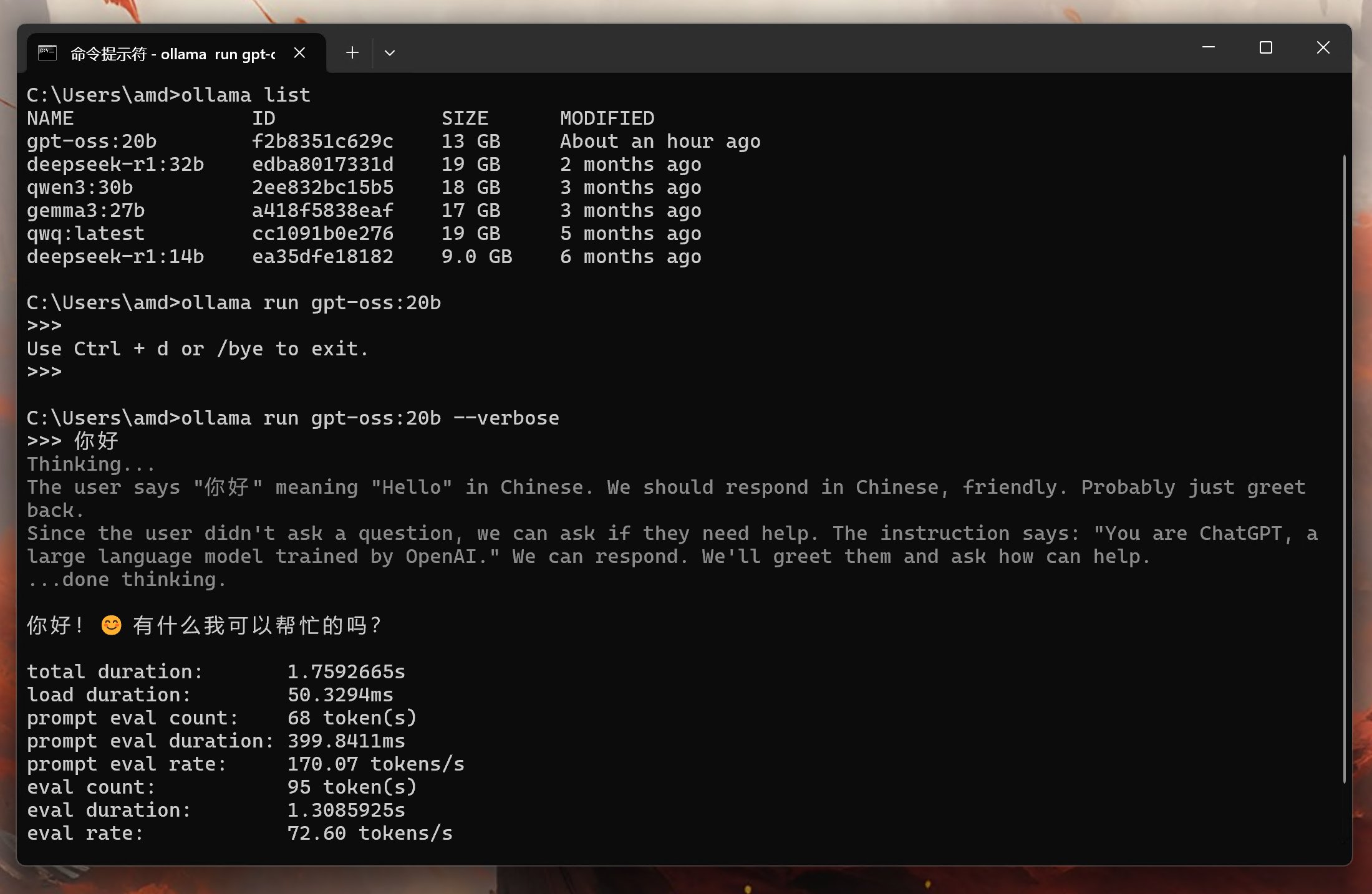Close the ollama run gpt-oss tab
The width and height of the screenshot is (1372, 894).
pos(299,53)
